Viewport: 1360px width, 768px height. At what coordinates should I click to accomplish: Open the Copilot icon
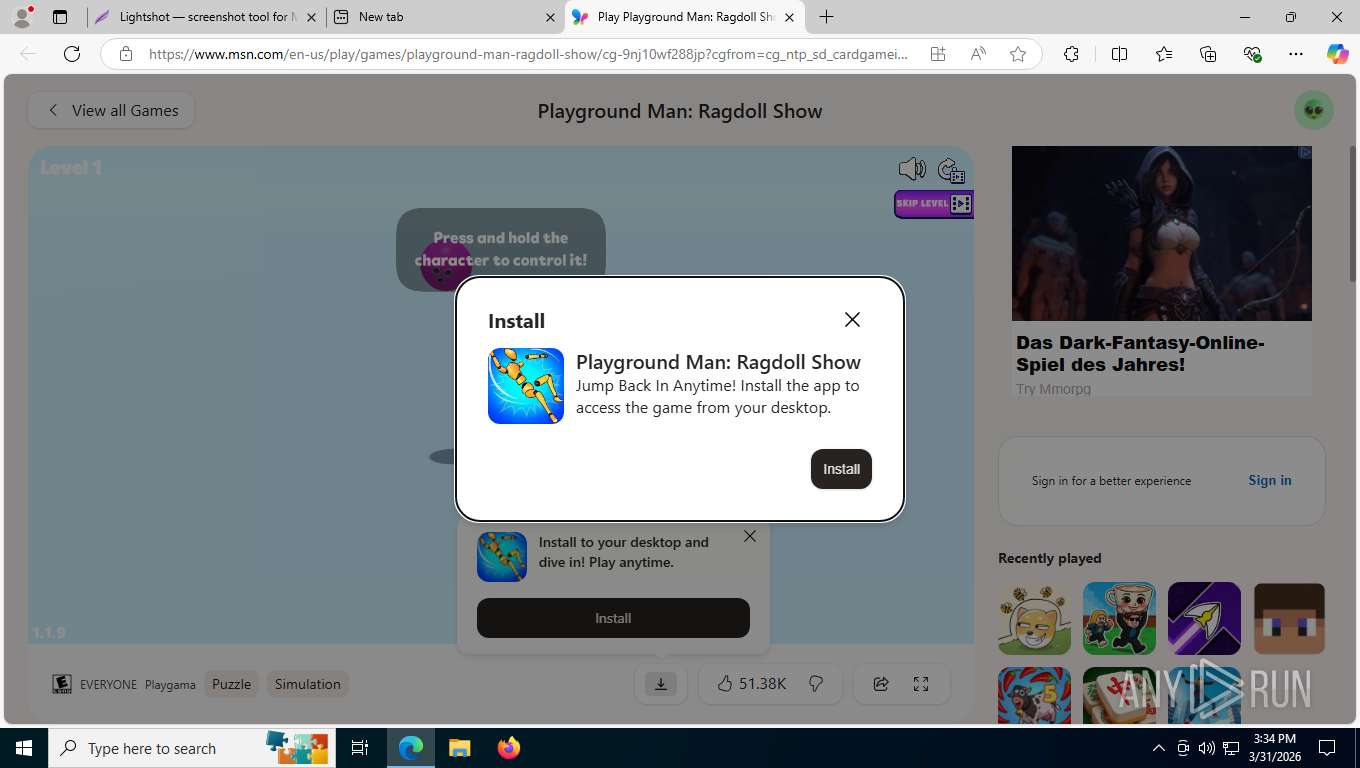(x=1338, y=54)
